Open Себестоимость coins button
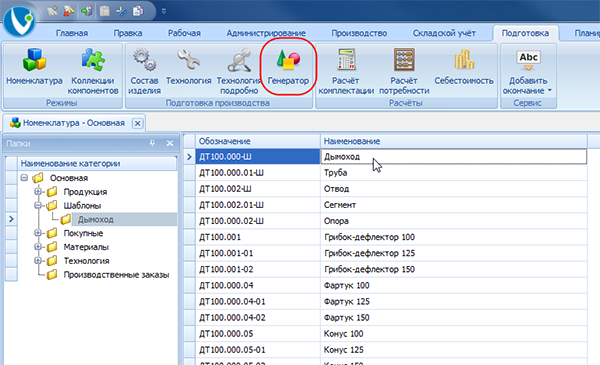Screen dimensions: 600x365 [464, 68]
